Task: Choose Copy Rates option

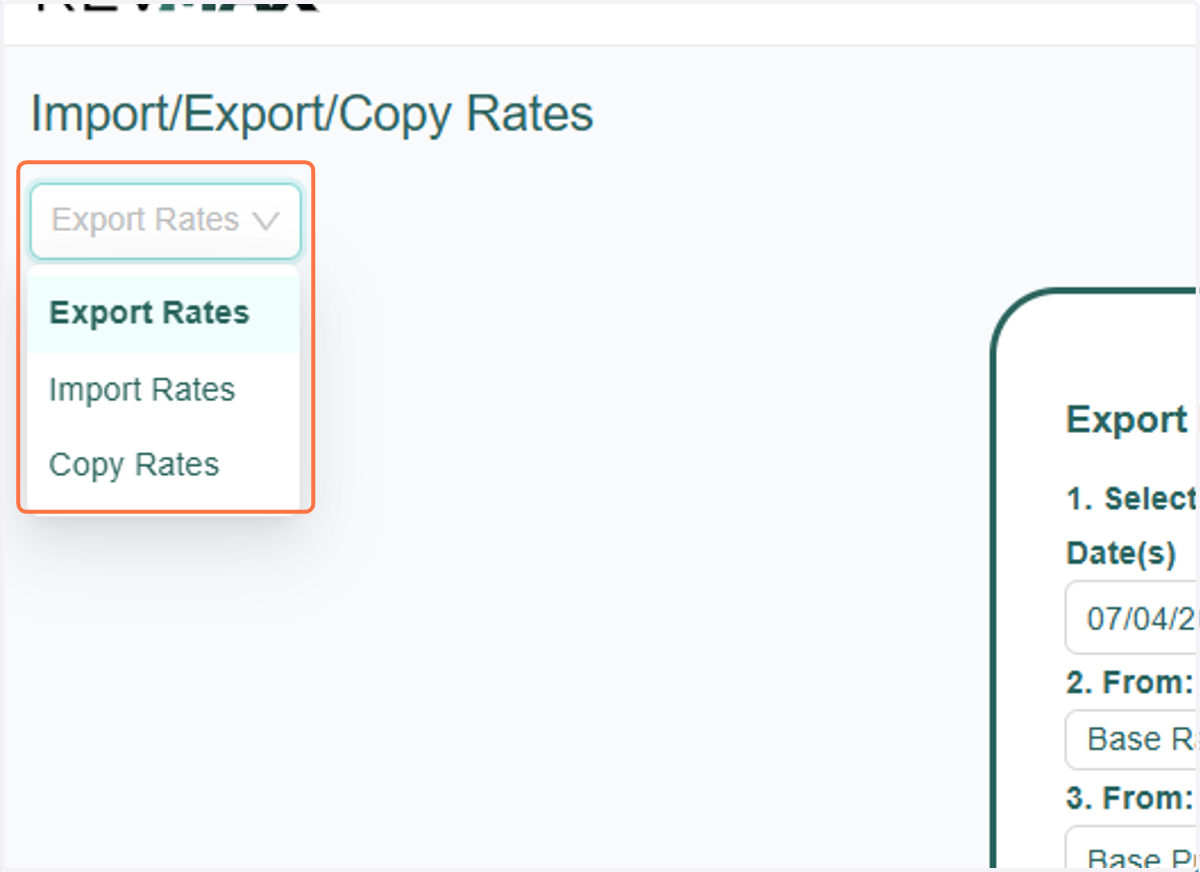Action: pyautogui.click(x=163, y=465)
